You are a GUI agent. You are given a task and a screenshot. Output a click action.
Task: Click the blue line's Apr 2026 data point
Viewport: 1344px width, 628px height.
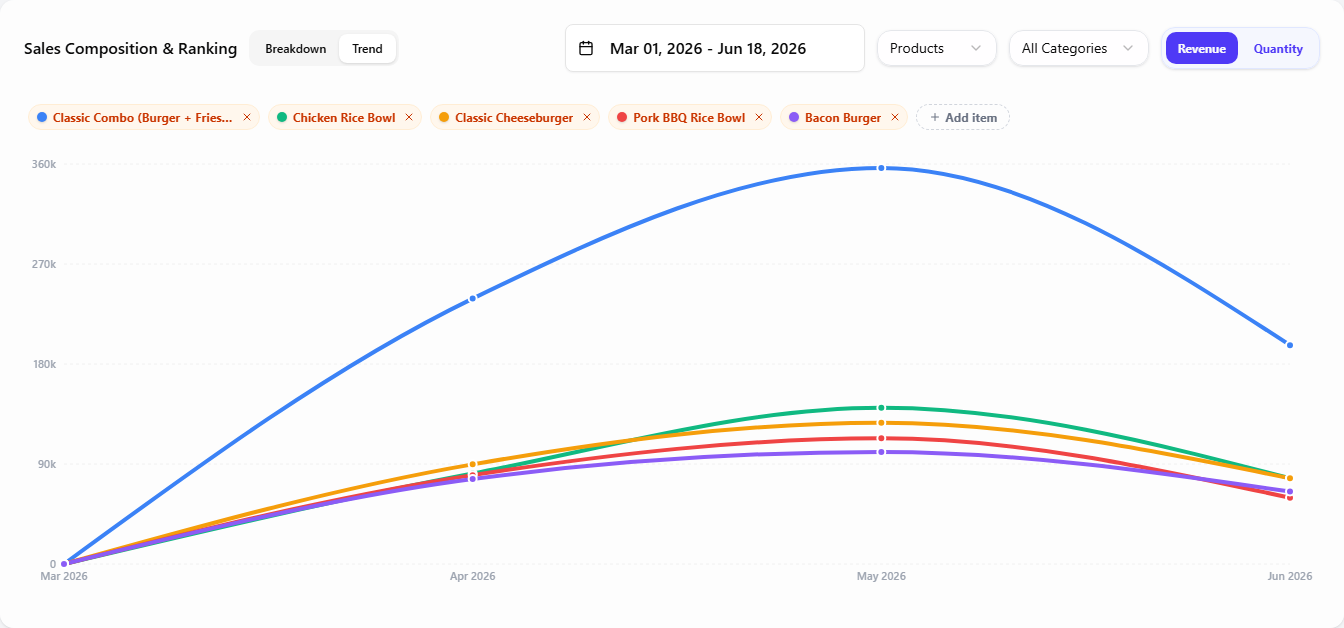click(x=473, y=298)
